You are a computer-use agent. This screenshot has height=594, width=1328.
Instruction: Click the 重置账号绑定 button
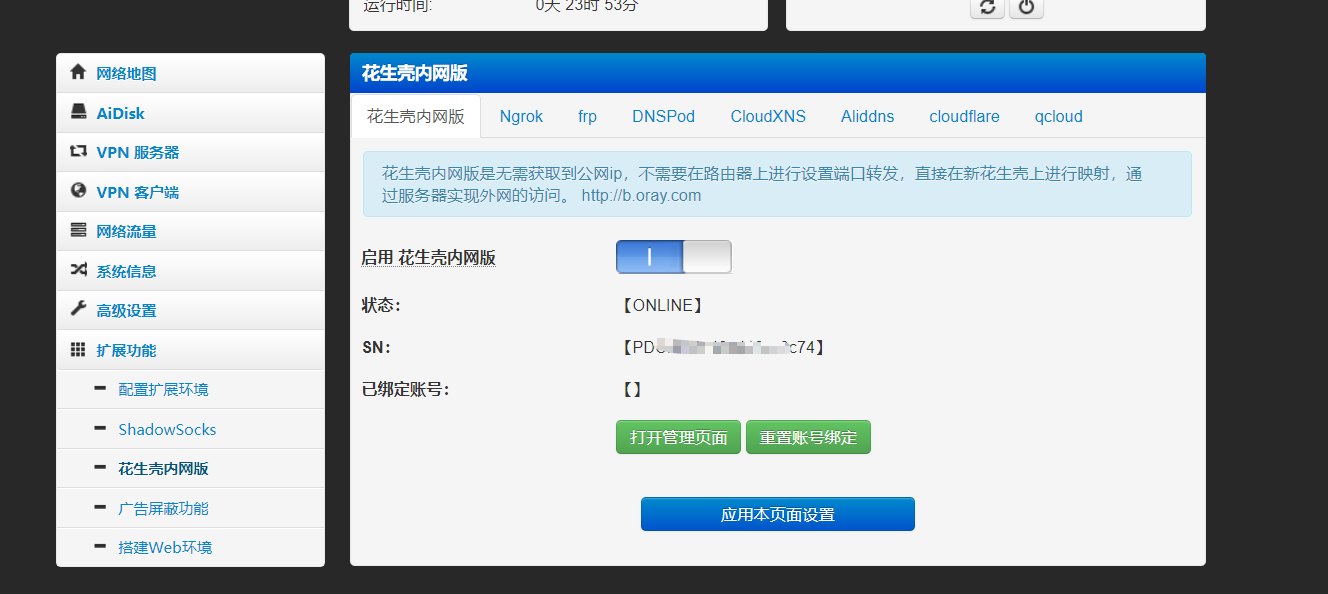coord(808,437)
